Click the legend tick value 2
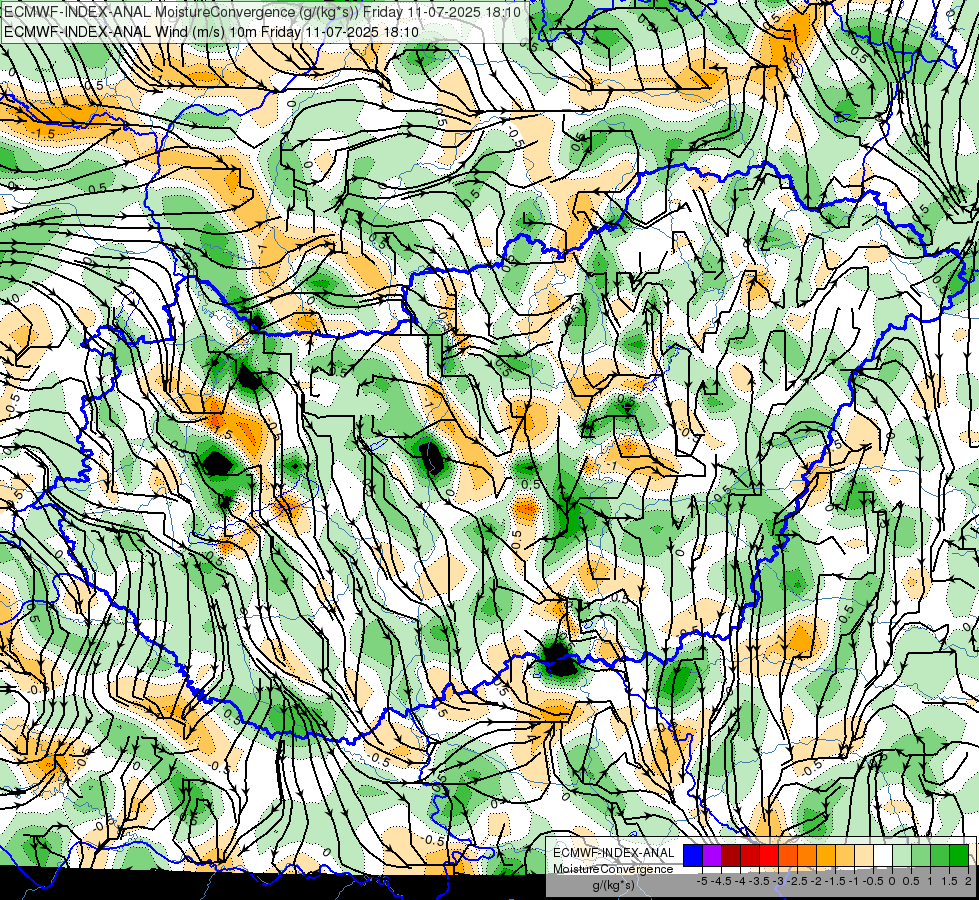Image resolution: width=979 pixels, height=900 pixels. [x=968, y=881]
